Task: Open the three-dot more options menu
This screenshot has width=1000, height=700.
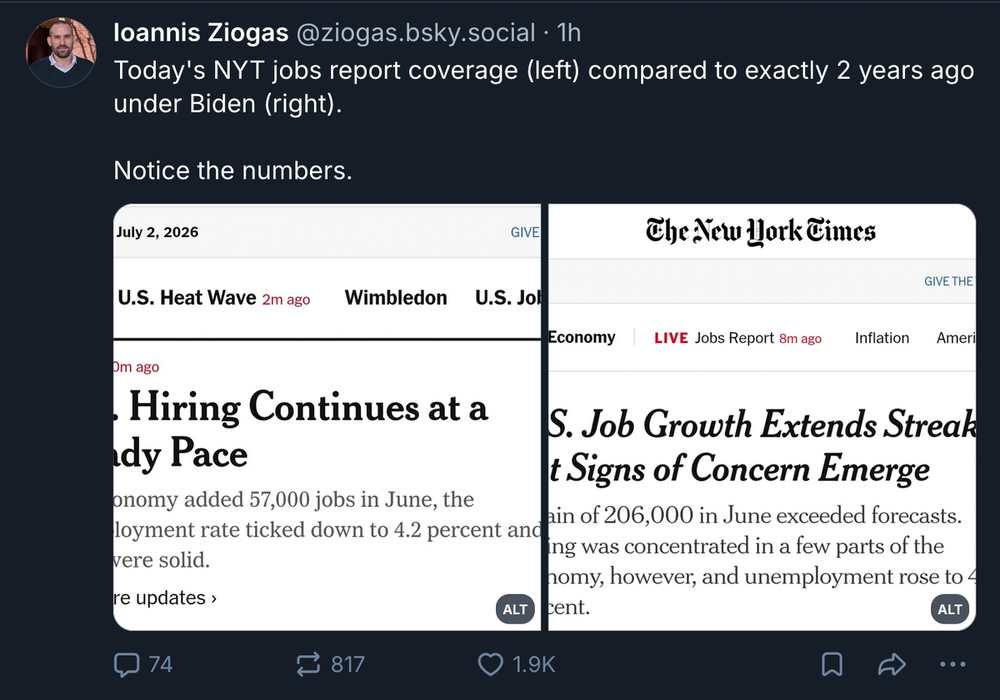Action: pos(953,664)
